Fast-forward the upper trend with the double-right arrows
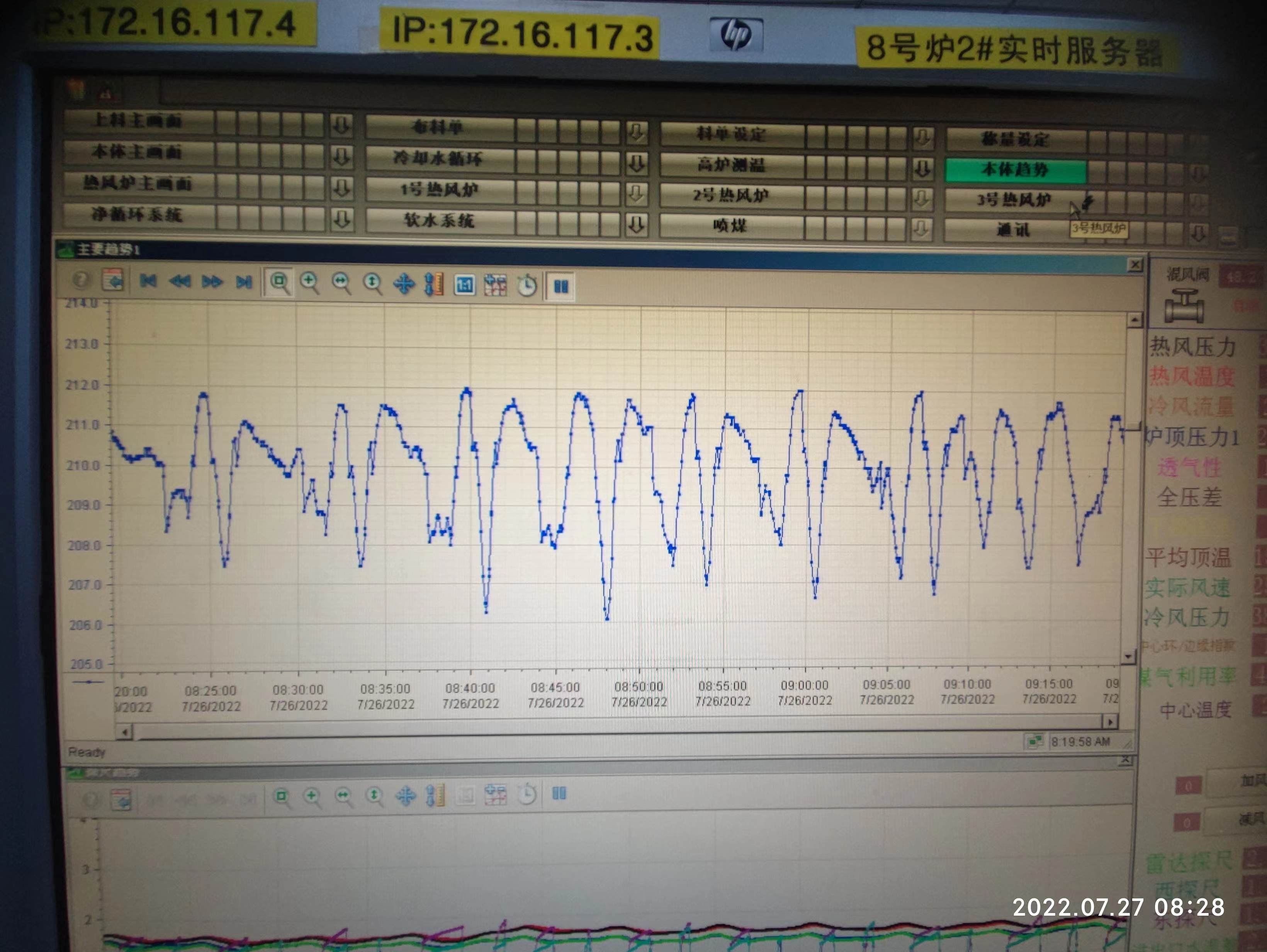Viewport: 1267px width, 952px height. point(212,282)
